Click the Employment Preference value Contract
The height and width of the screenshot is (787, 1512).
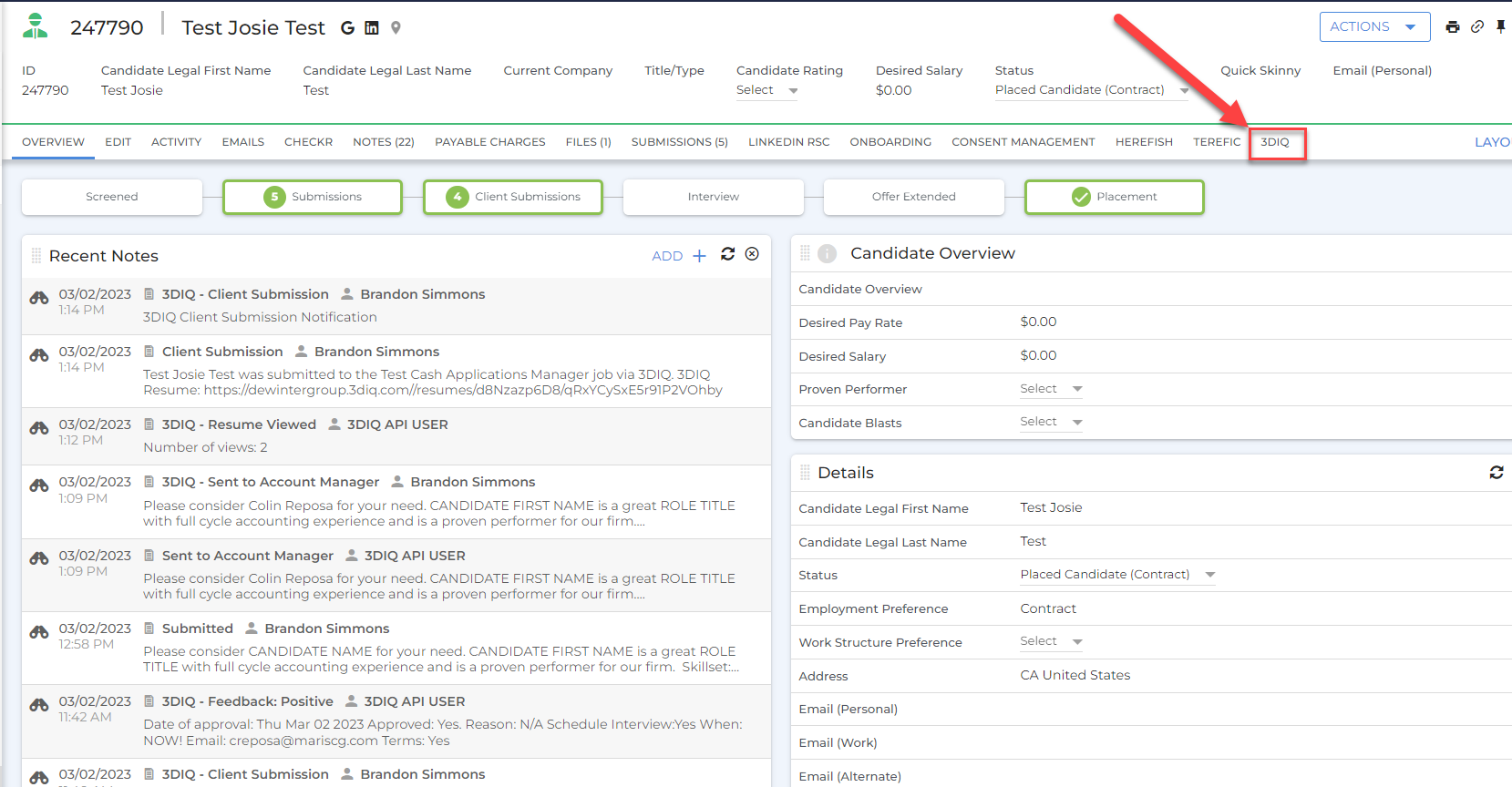1048,608
